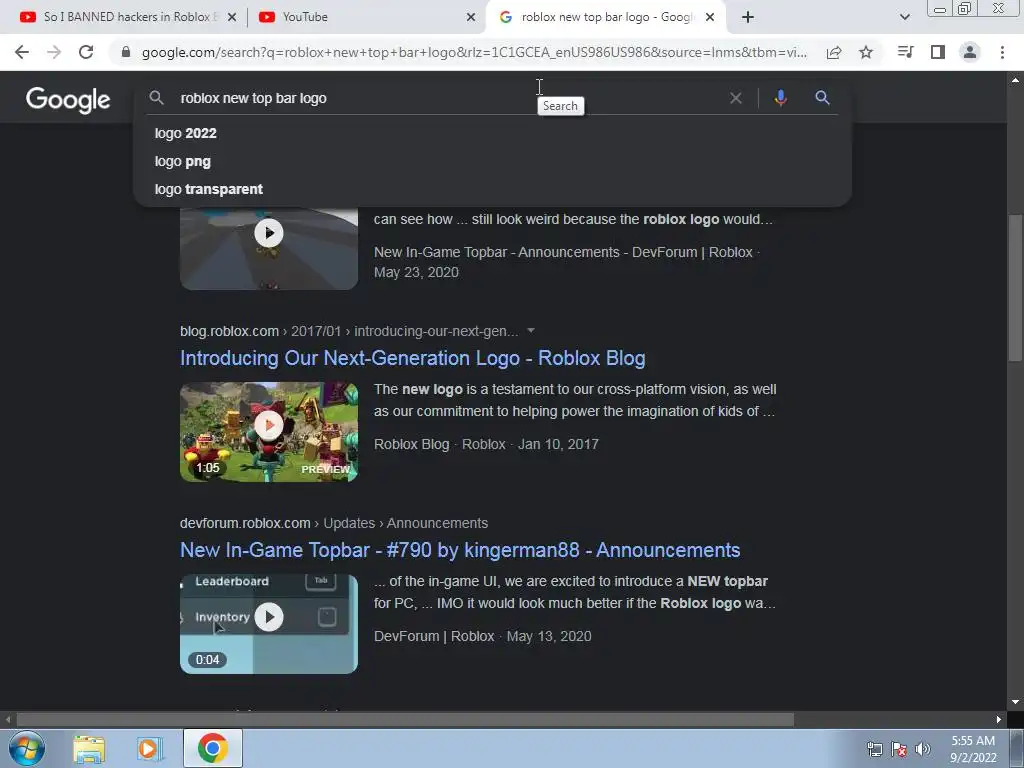Open a new tab with plus button
The height and width of the screenshot is (768, 1024).
click(x=748, y=17)
